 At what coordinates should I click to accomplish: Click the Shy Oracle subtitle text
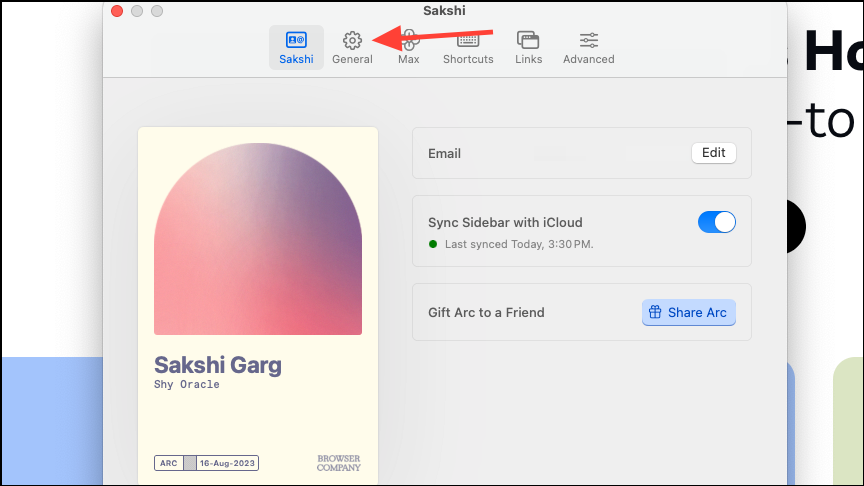pyautogui.click(x=187, y=384)
